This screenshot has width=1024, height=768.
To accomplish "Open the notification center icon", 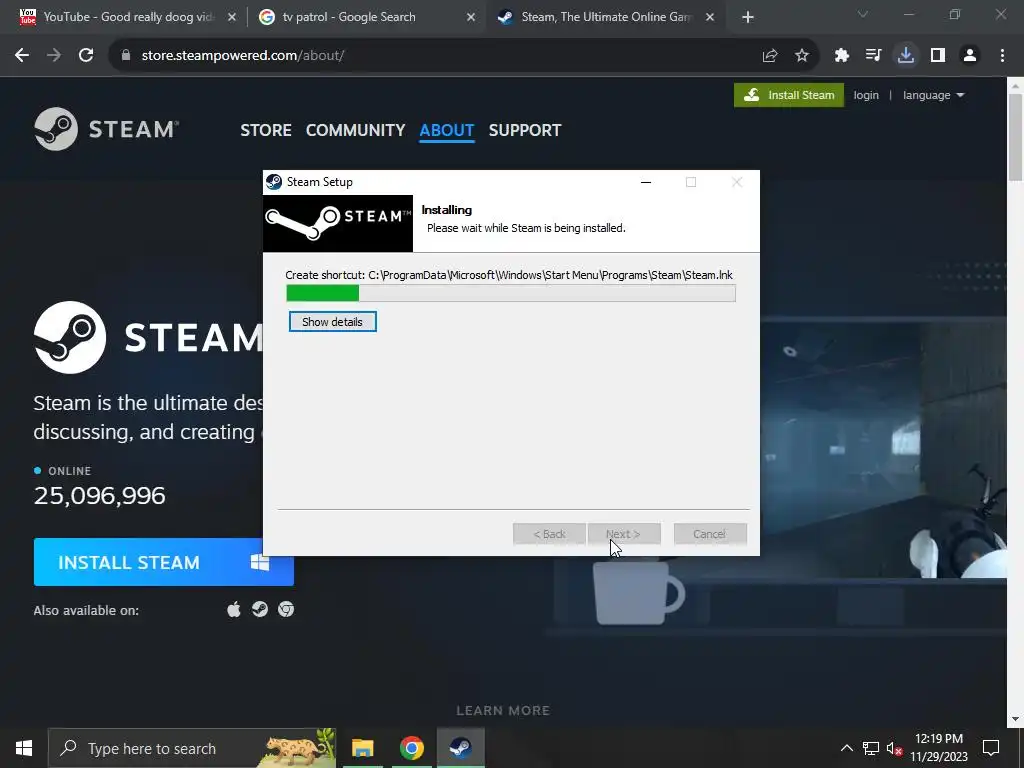I will tap(991, 748).
